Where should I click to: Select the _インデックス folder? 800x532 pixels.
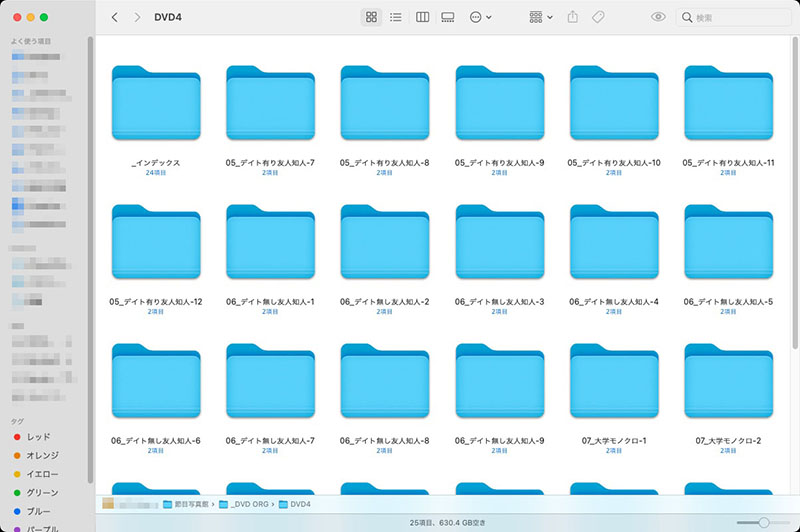[x=156, y=103]
